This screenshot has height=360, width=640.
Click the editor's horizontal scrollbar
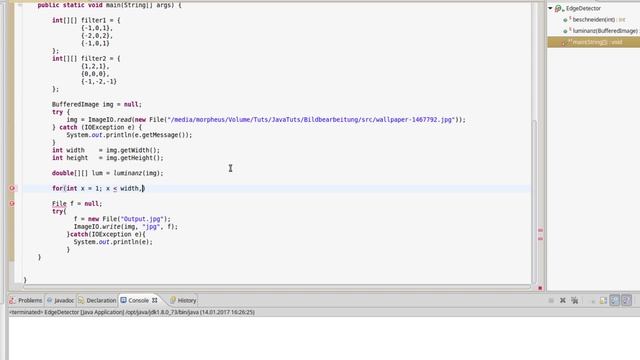[277, 287]
